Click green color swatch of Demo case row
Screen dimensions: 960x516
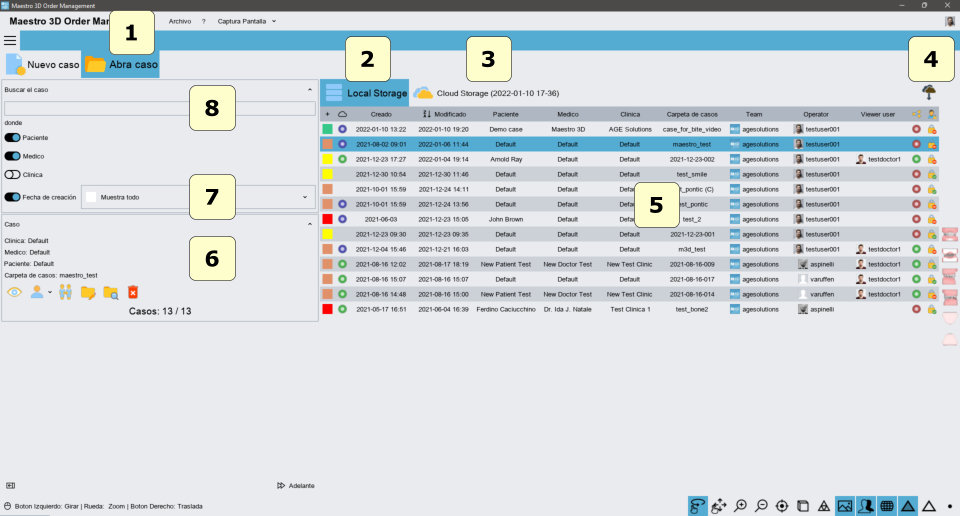[328, 129]
